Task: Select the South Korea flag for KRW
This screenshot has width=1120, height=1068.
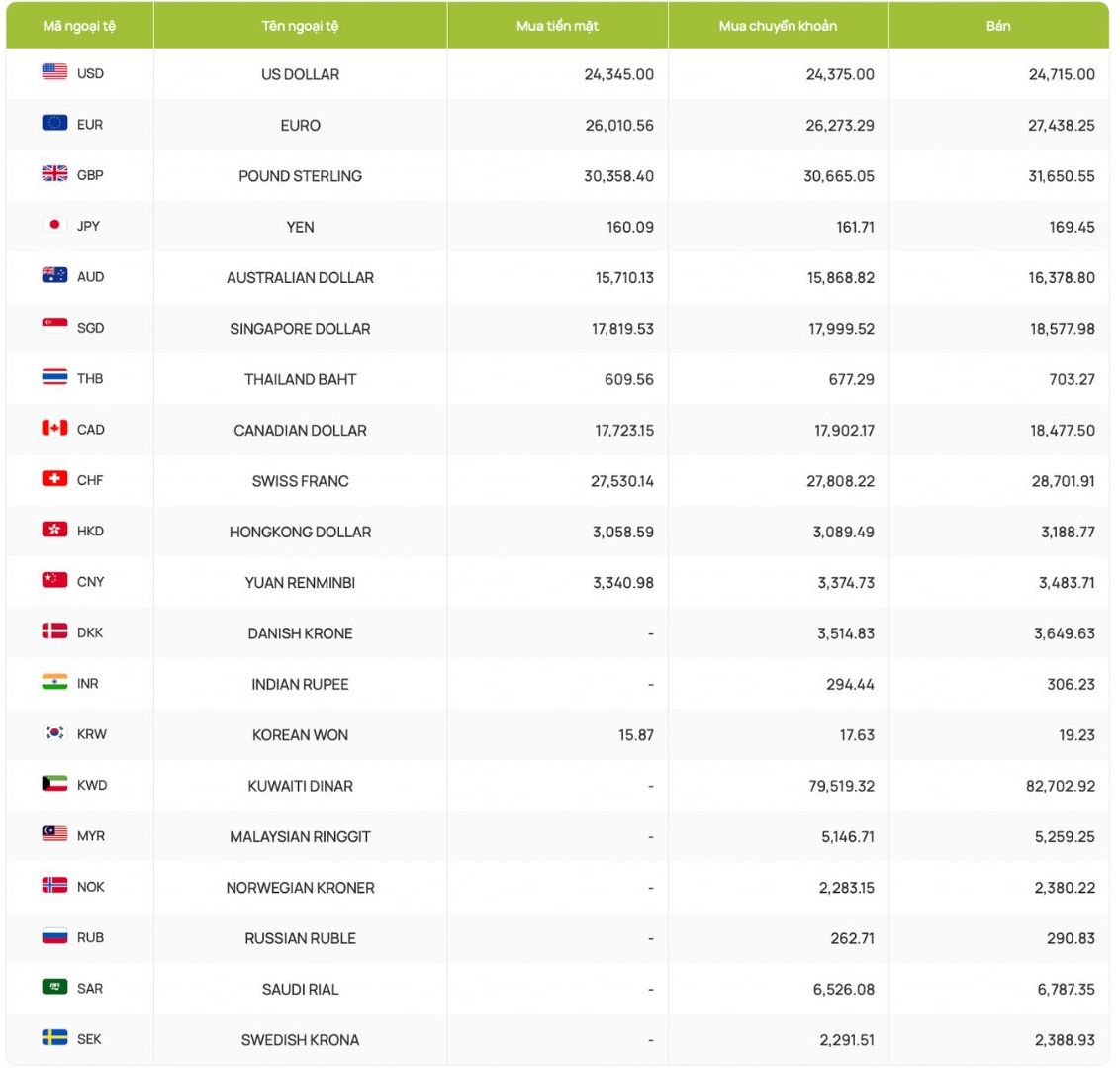Action: 54,733
